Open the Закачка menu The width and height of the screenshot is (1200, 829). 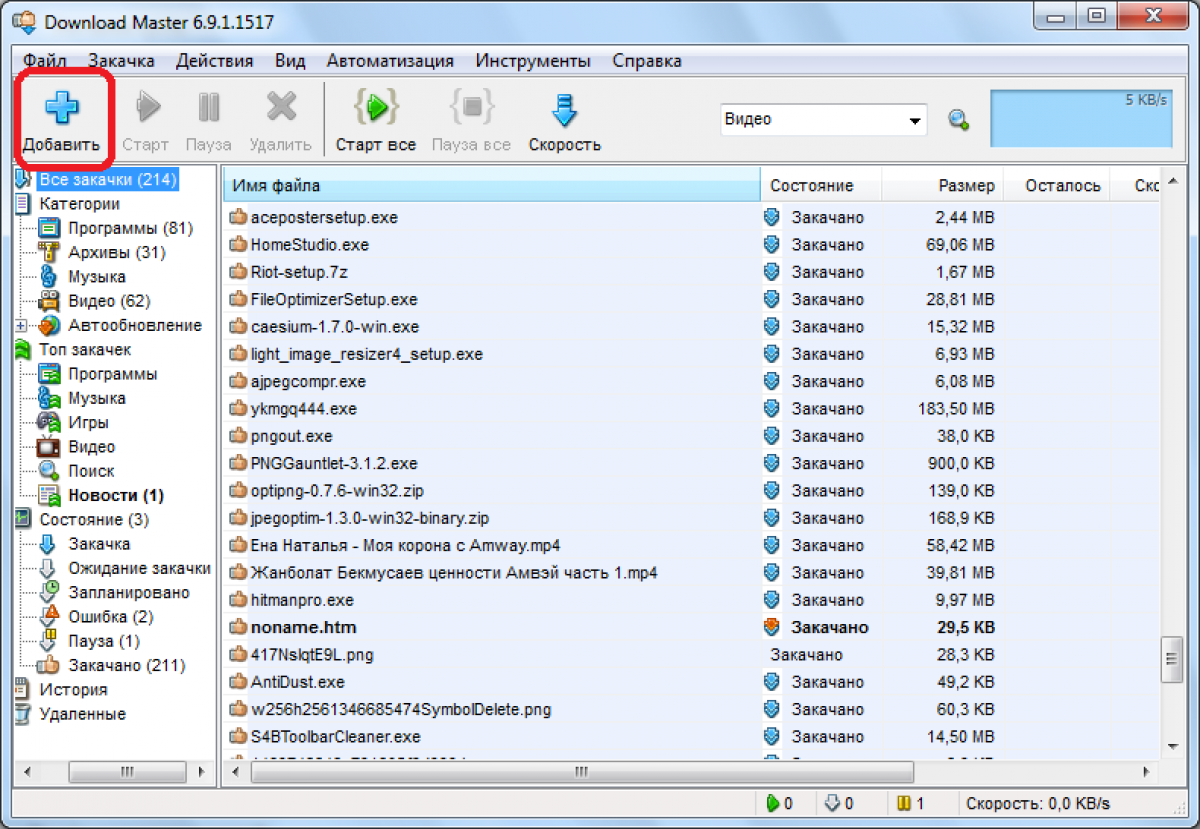pyautogui.click(x=121, y=61)
